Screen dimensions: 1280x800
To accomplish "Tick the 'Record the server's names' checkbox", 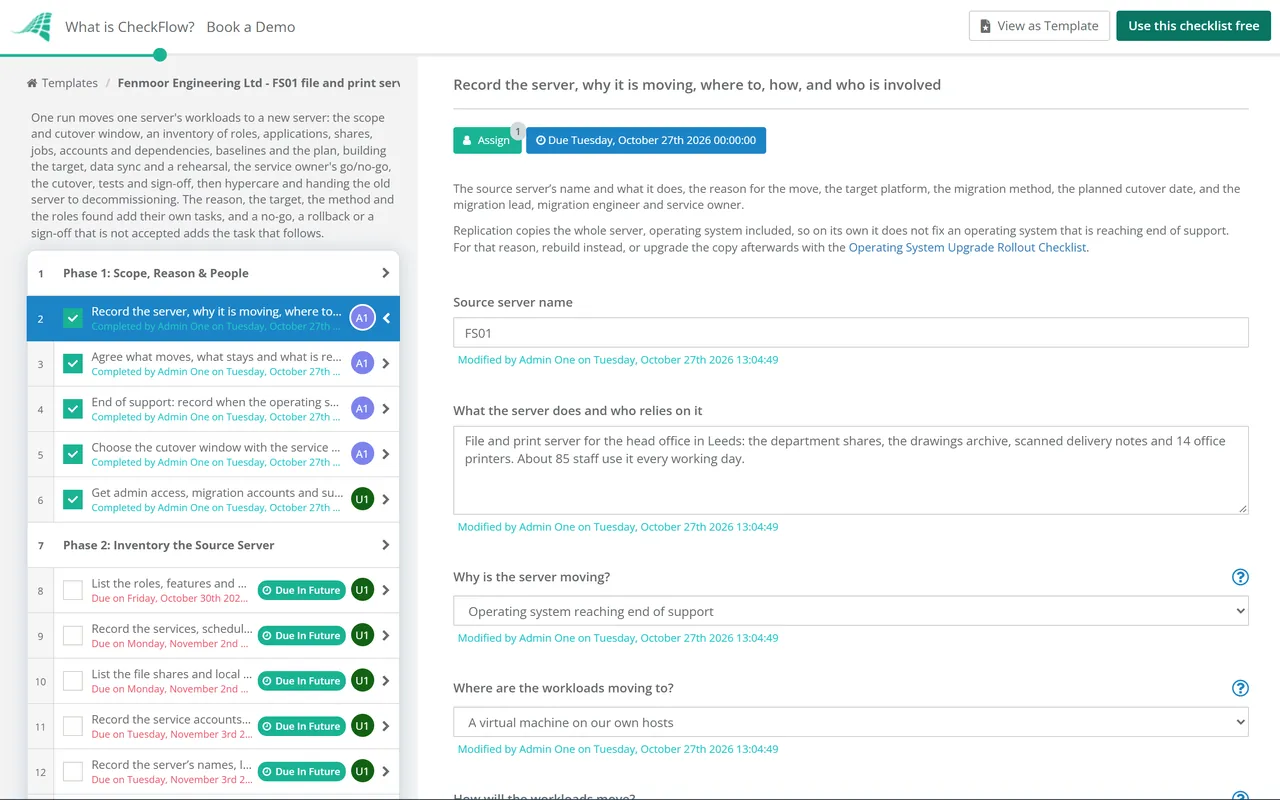I will click(x=73, y=771).
